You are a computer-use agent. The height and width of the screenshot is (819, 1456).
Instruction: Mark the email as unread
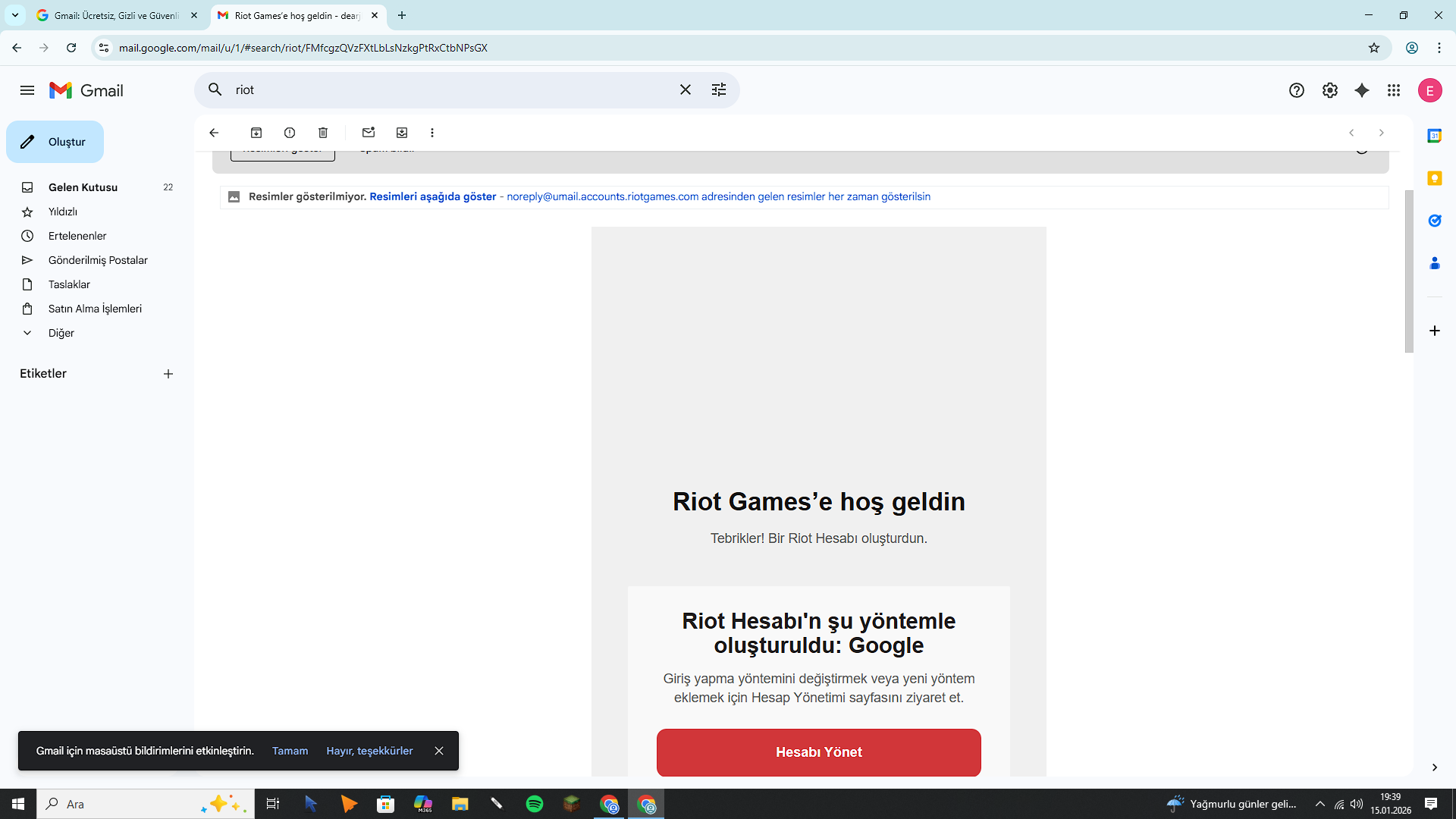pyautogui.click(x=369, y=133)
